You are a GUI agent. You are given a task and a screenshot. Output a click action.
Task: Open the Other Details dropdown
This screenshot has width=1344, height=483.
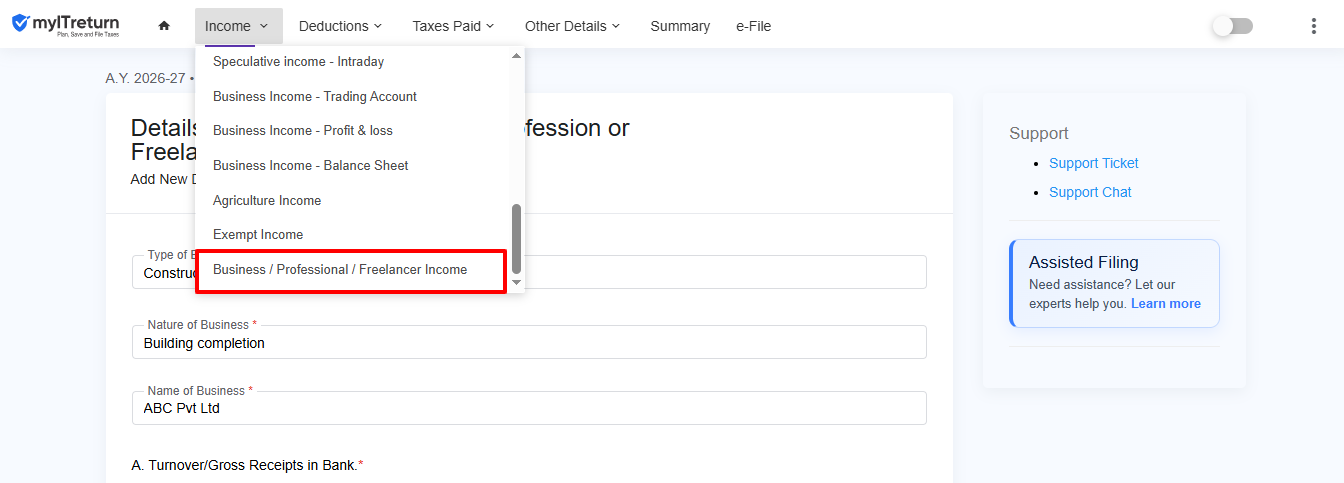[572, 26]
